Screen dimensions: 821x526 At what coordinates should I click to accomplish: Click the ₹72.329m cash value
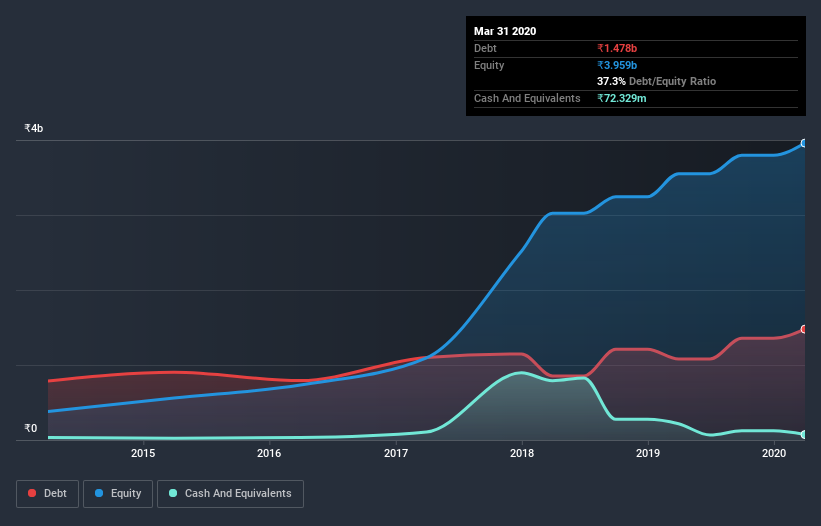tap(622, 98)
